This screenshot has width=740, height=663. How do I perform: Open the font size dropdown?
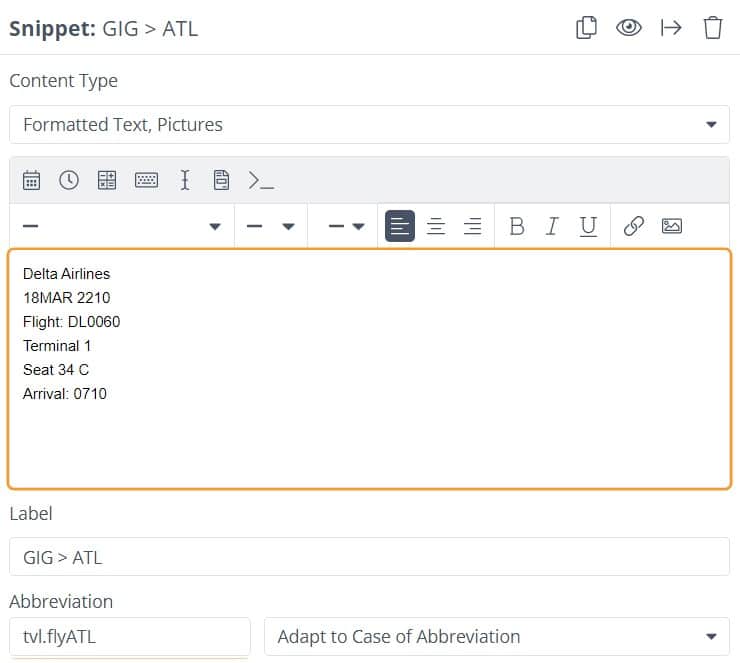[x=271, y=226]
